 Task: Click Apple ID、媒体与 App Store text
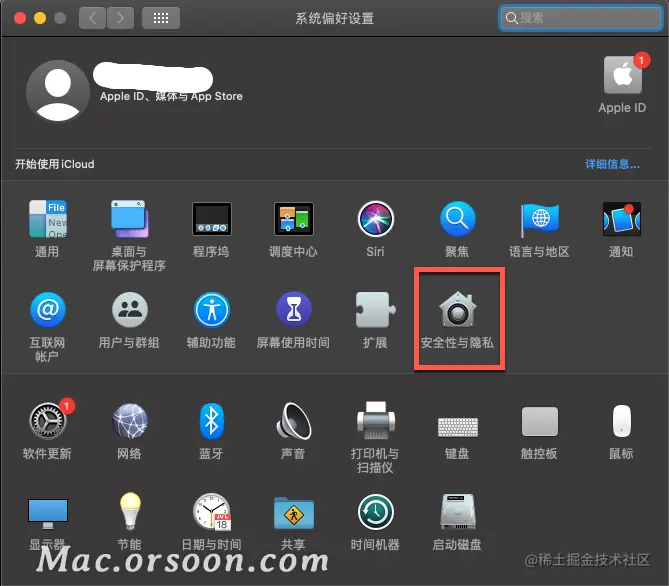click(x=171, y=96)
